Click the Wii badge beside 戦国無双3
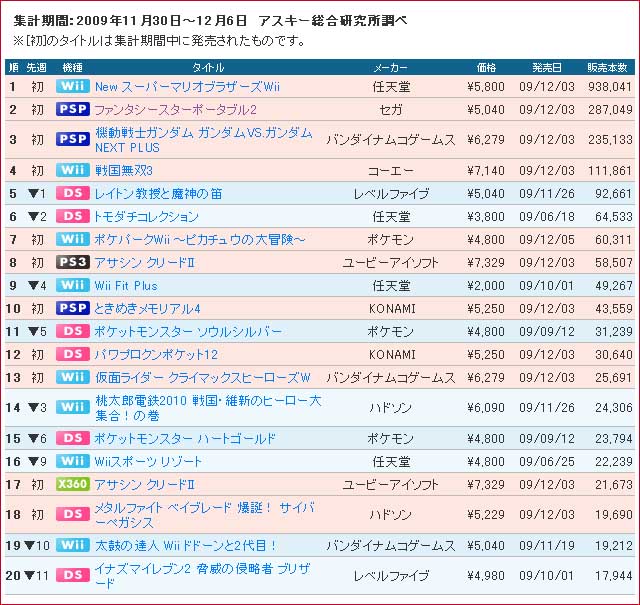640x605 pixels. coord(73,170)
